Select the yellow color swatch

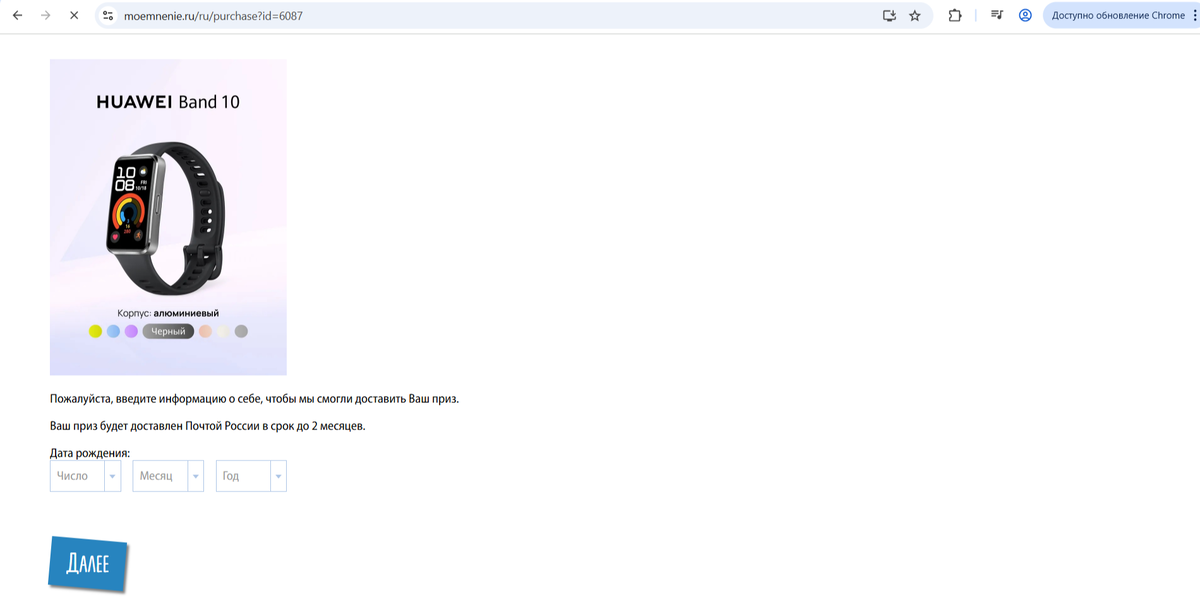[x=95, y=331]
